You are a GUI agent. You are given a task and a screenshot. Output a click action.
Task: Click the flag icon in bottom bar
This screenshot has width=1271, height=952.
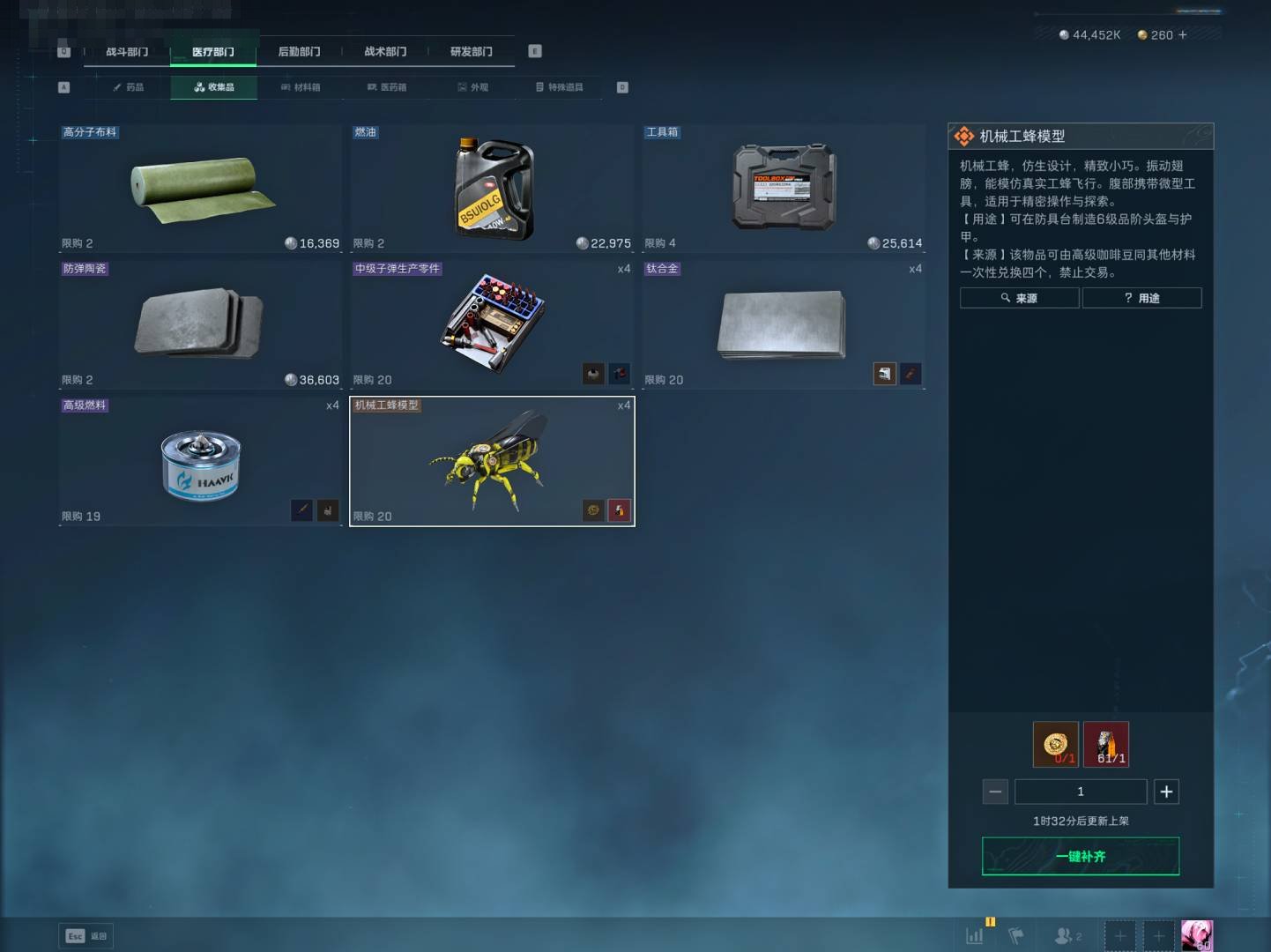pyautogui.click(x=1016, y=936)
